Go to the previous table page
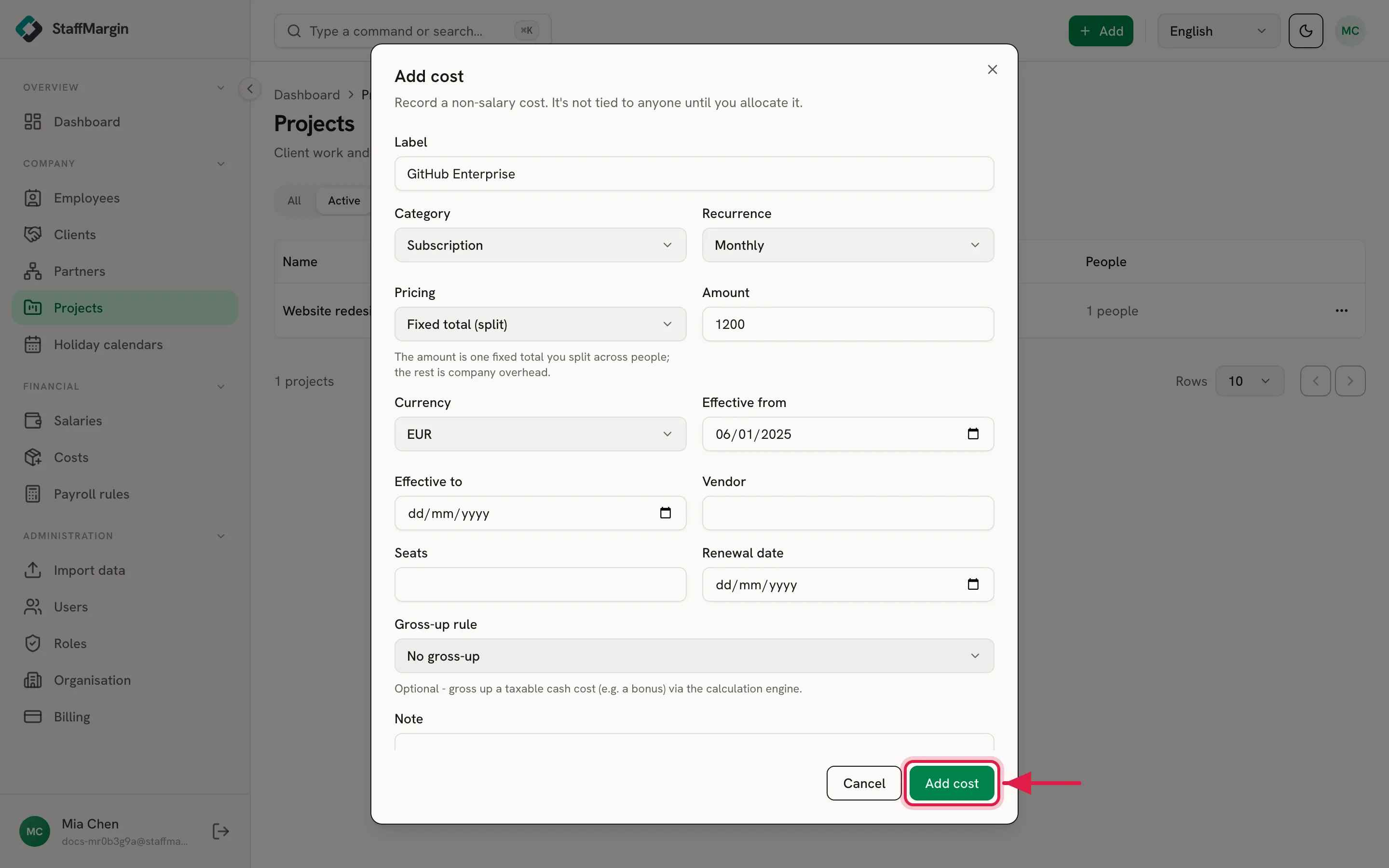This screenshot has width=1389, height=868. tap(1316, 381)
